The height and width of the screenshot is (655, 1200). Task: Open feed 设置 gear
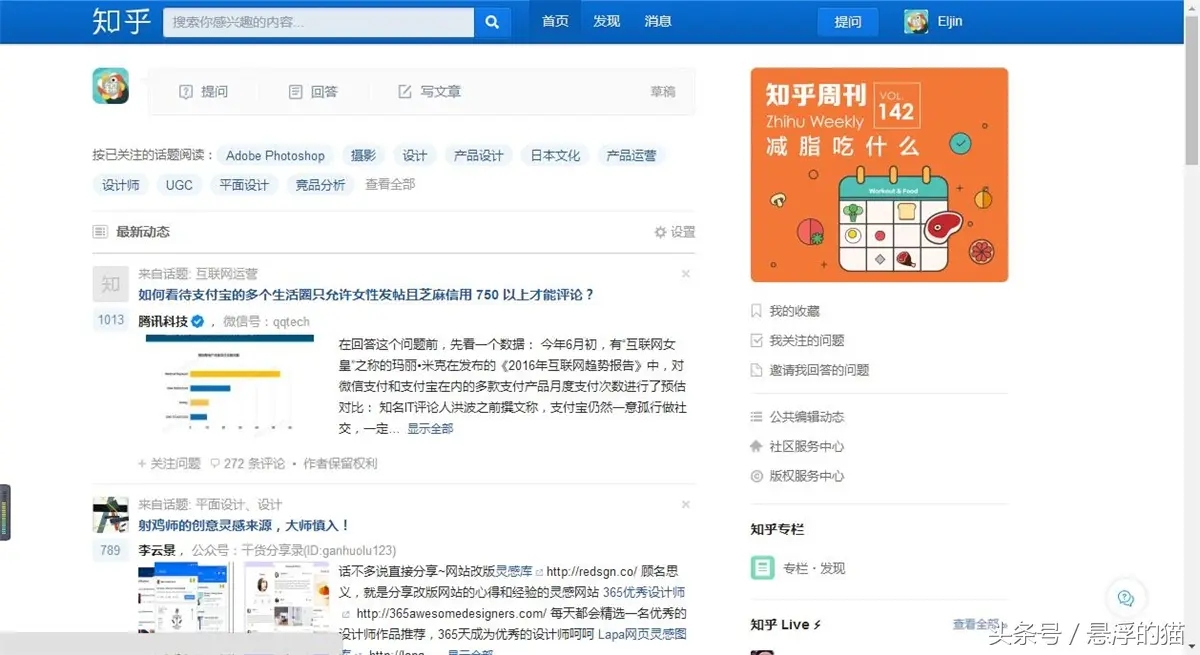tap(675, 232)
